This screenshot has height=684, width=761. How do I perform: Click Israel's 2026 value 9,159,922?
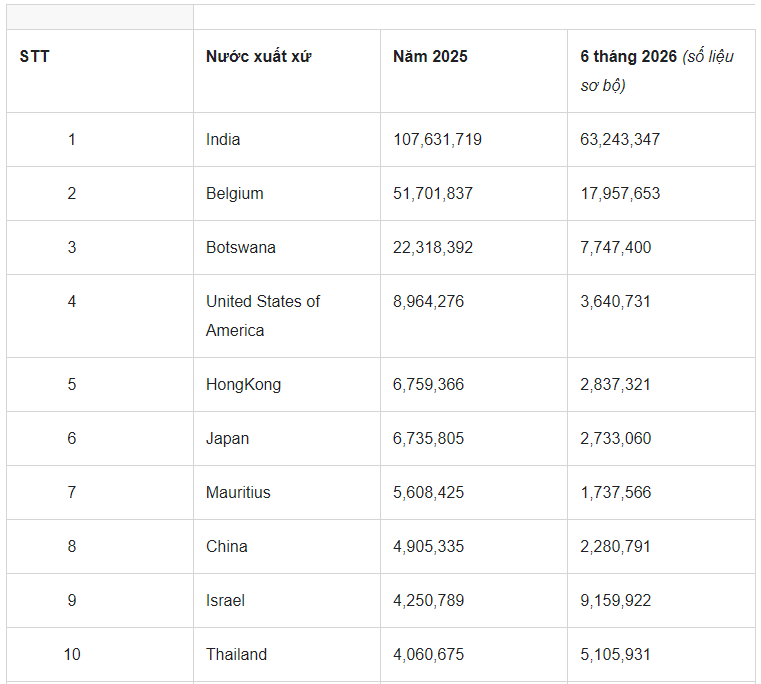[615, 600]
